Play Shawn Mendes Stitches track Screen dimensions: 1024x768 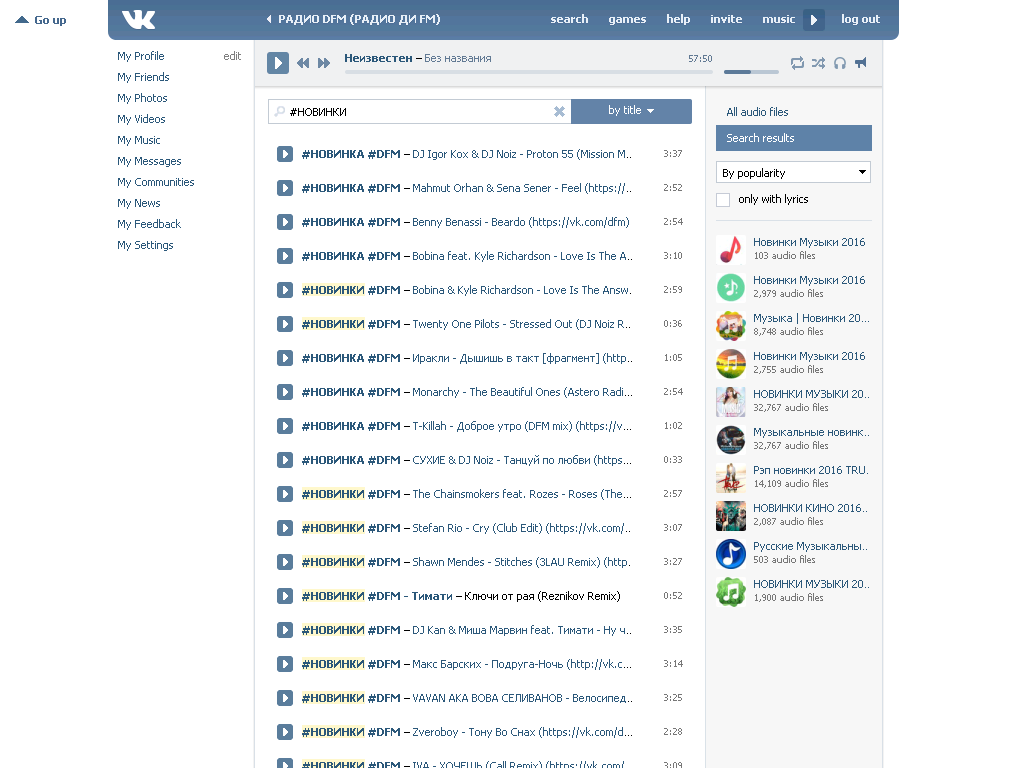click(285, 562)
